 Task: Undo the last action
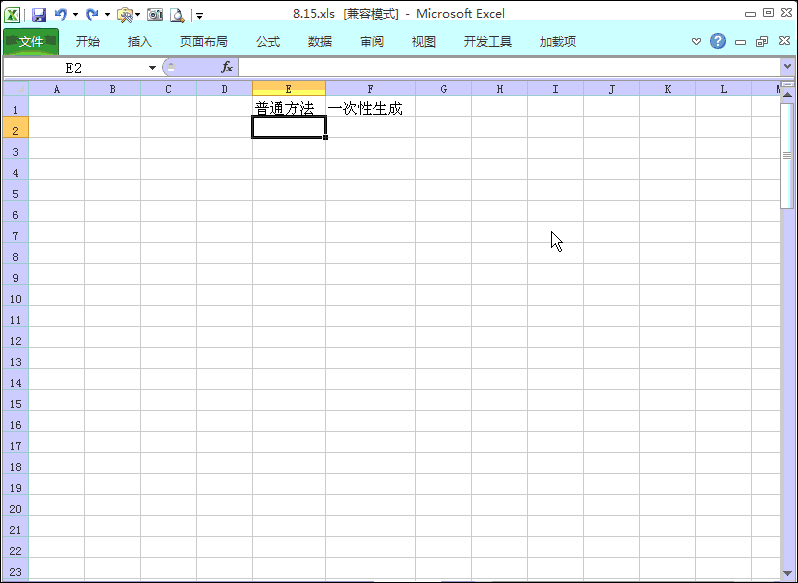pos(61,15)
